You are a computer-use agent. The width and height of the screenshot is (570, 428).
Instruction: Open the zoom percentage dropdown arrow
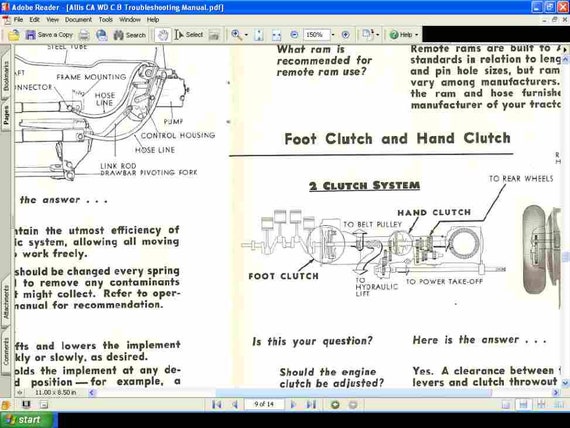[x=333, y=35]
